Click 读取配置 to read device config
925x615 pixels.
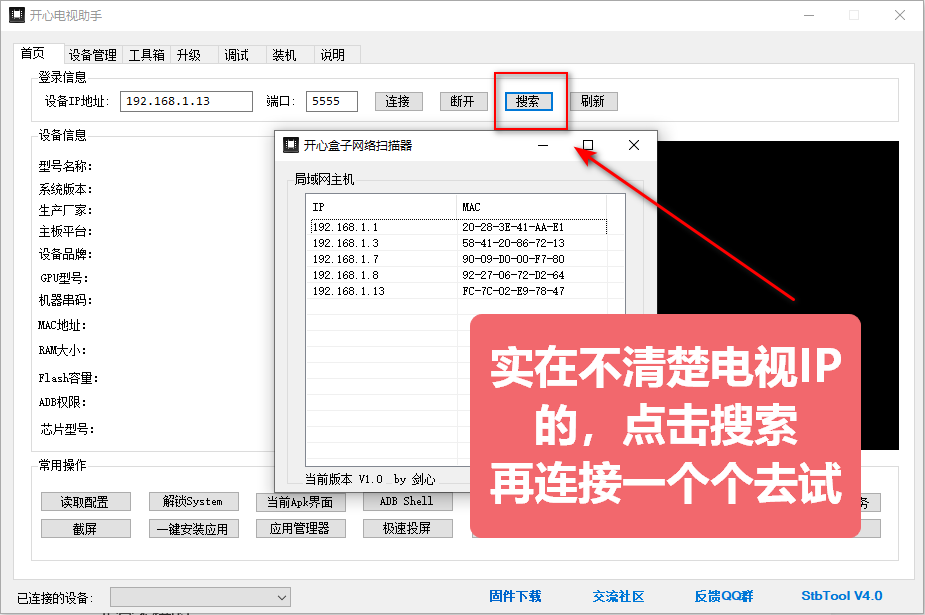point(85,501)
